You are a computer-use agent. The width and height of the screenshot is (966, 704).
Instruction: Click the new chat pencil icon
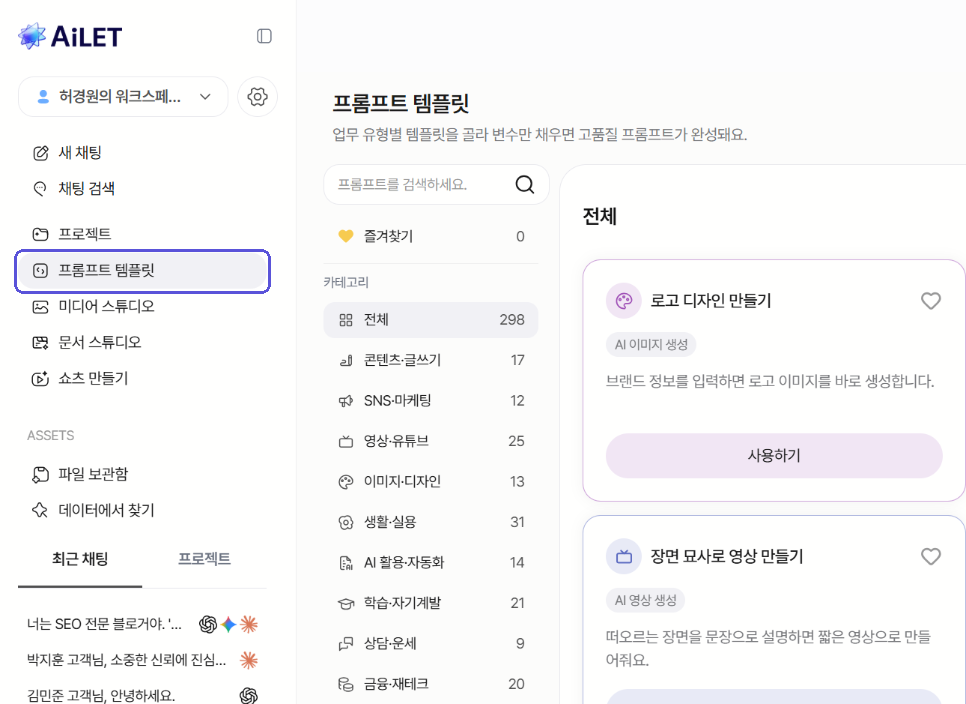click(41, 153)
